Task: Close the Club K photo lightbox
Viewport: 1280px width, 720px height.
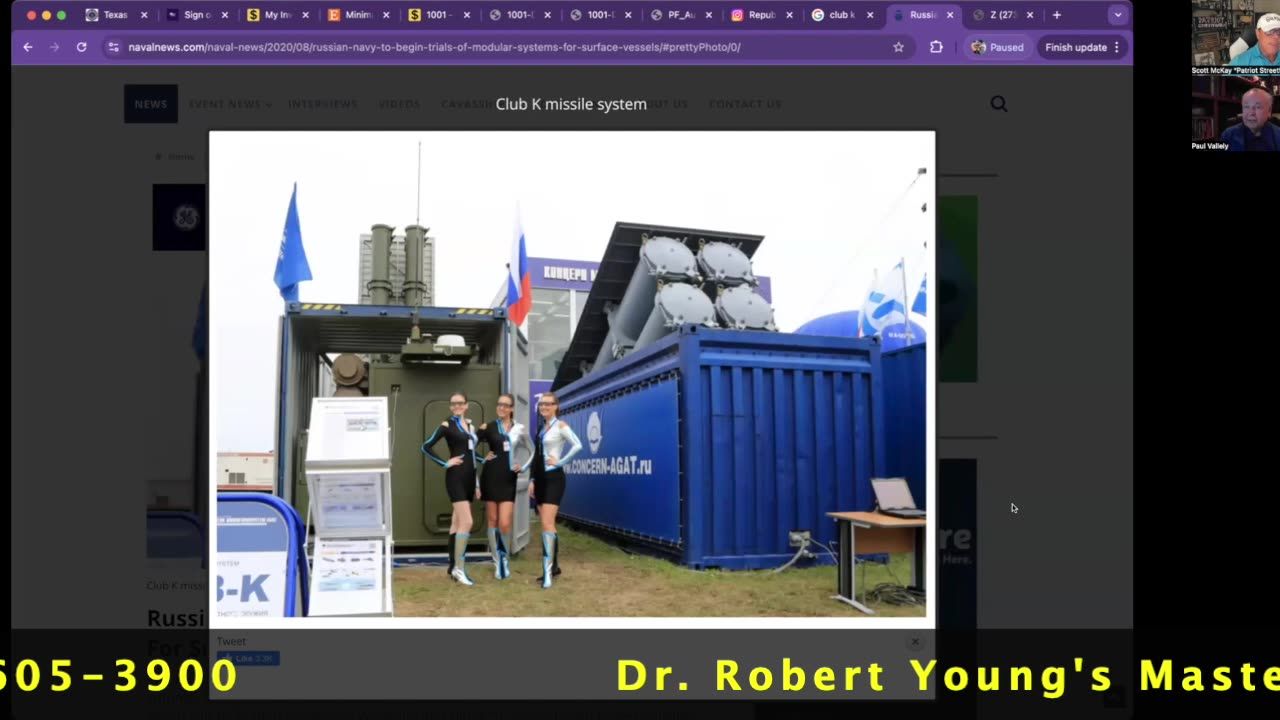Action: tap(914, 642)
